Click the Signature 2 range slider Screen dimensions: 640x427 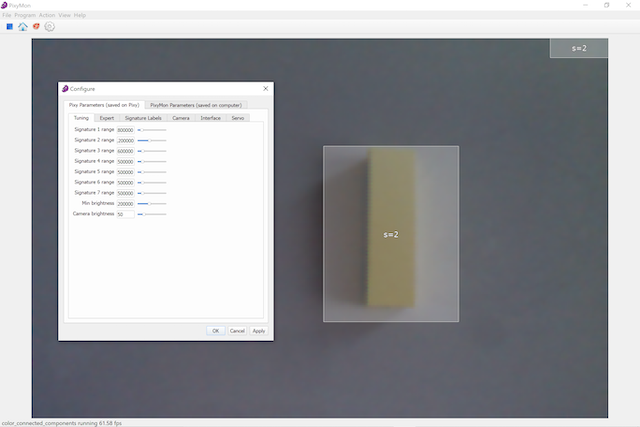(151, 141)
